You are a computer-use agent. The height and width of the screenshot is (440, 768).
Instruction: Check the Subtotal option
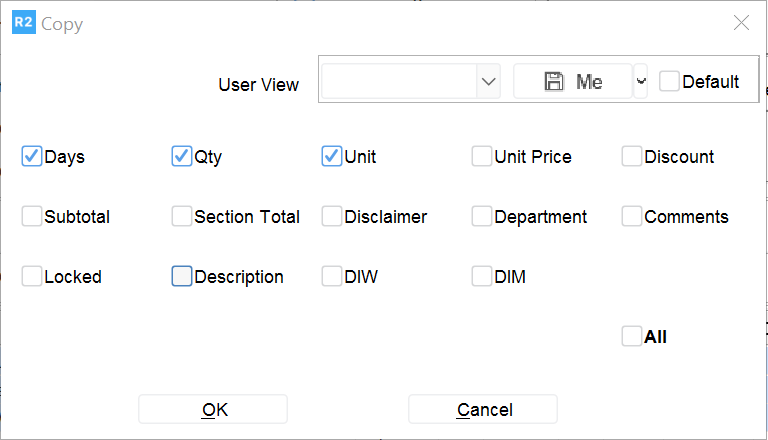(x=31, y=216)
